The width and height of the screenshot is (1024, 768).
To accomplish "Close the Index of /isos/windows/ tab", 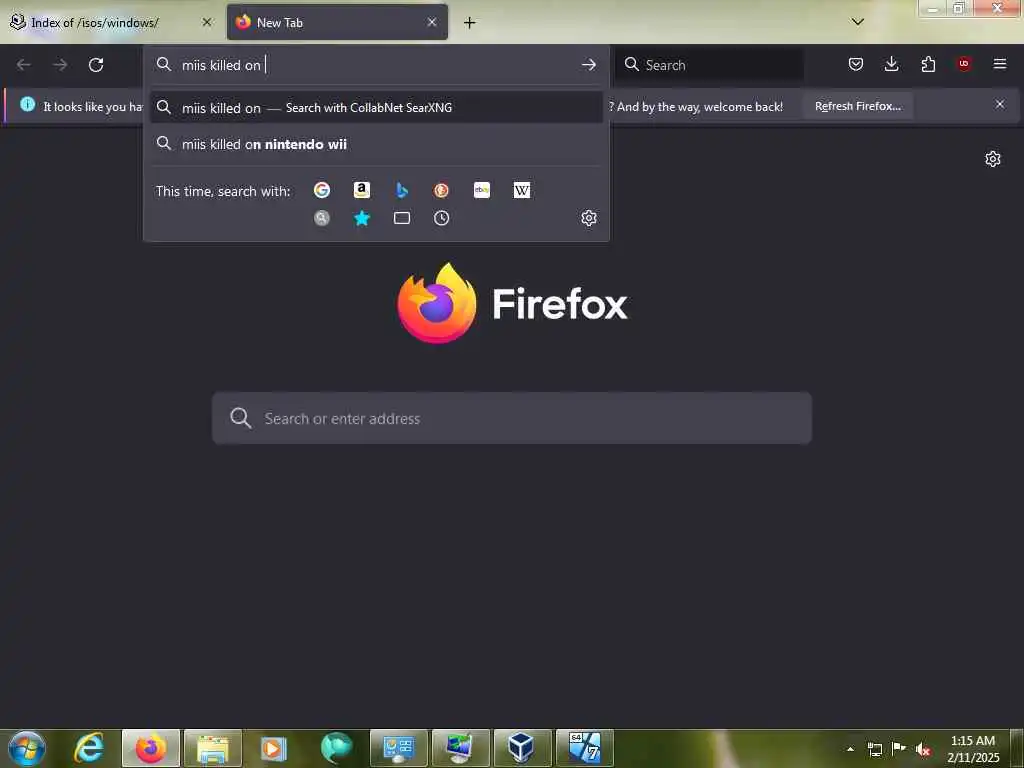I will [x=206, y=22].
